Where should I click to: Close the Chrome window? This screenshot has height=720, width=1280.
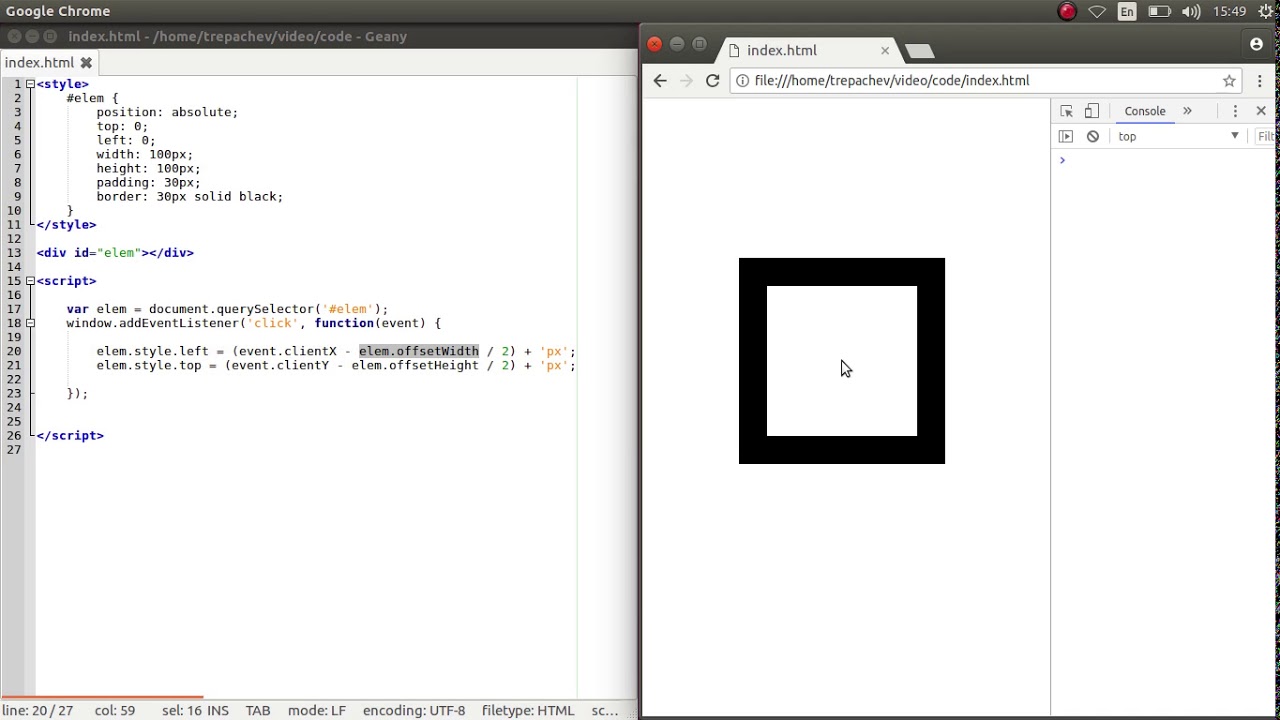point(654,44)
